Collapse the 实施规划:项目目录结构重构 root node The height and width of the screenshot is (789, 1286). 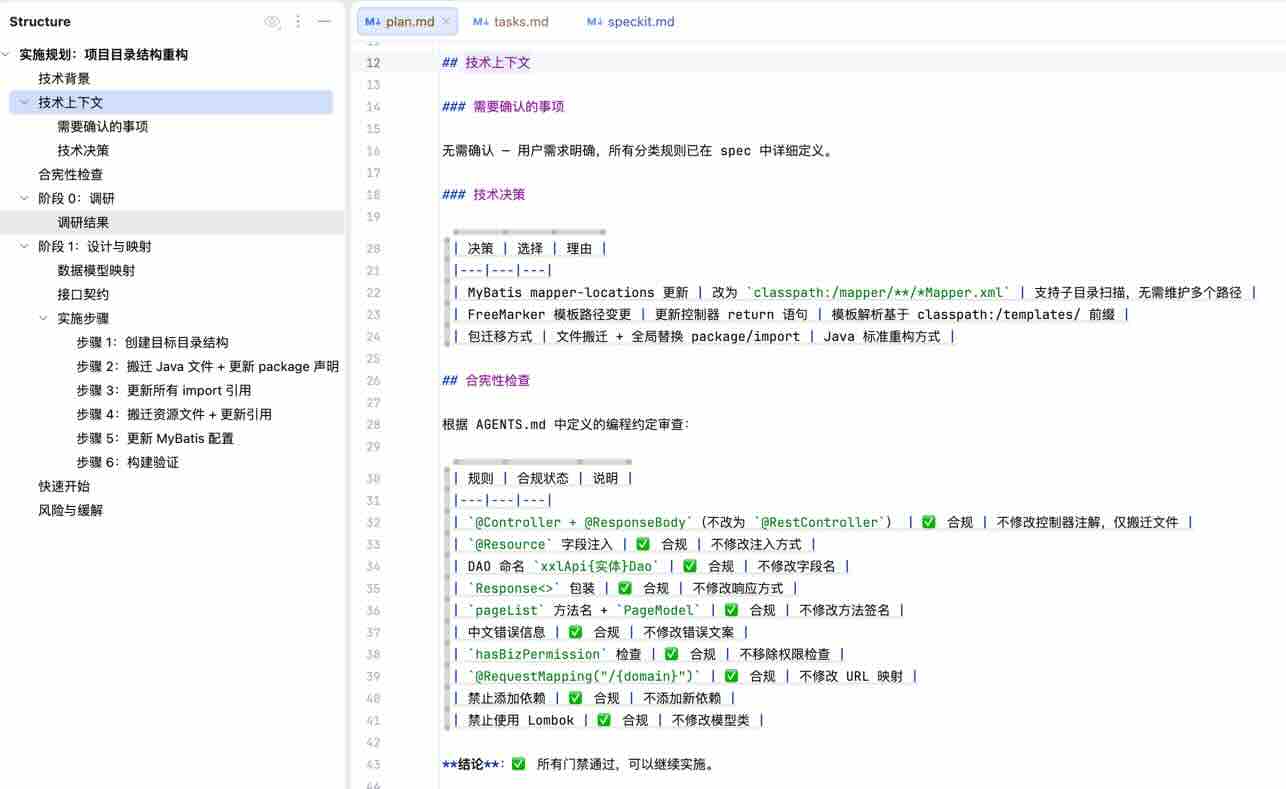[x=7, y=55]
